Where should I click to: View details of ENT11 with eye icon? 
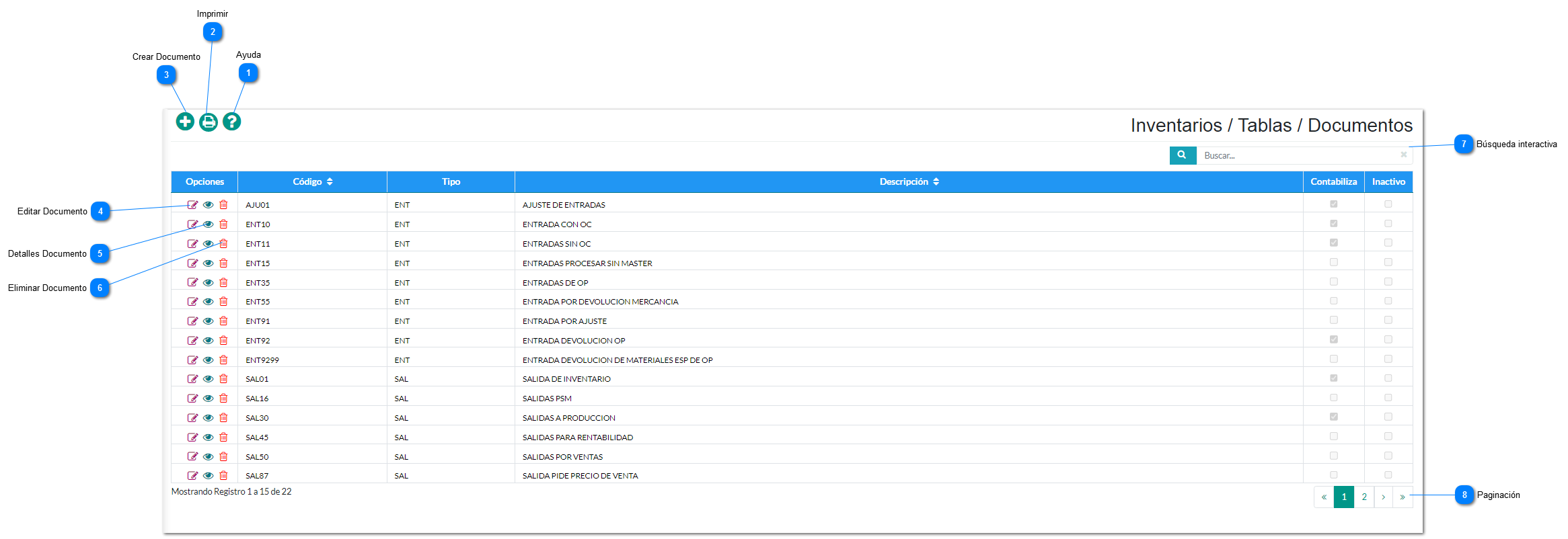(x=209, y=244)
